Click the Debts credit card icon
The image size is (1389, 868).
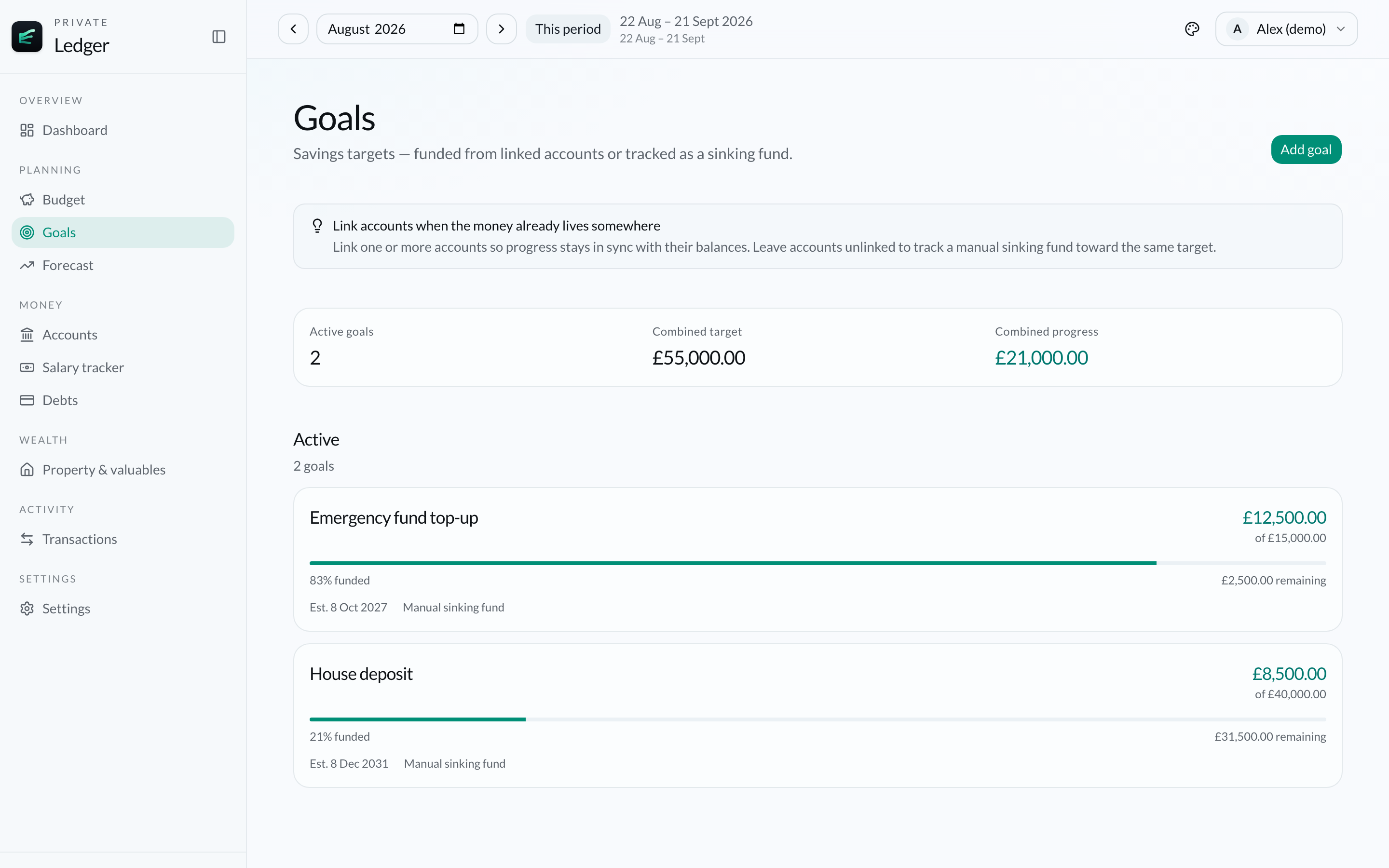point(27,400)
